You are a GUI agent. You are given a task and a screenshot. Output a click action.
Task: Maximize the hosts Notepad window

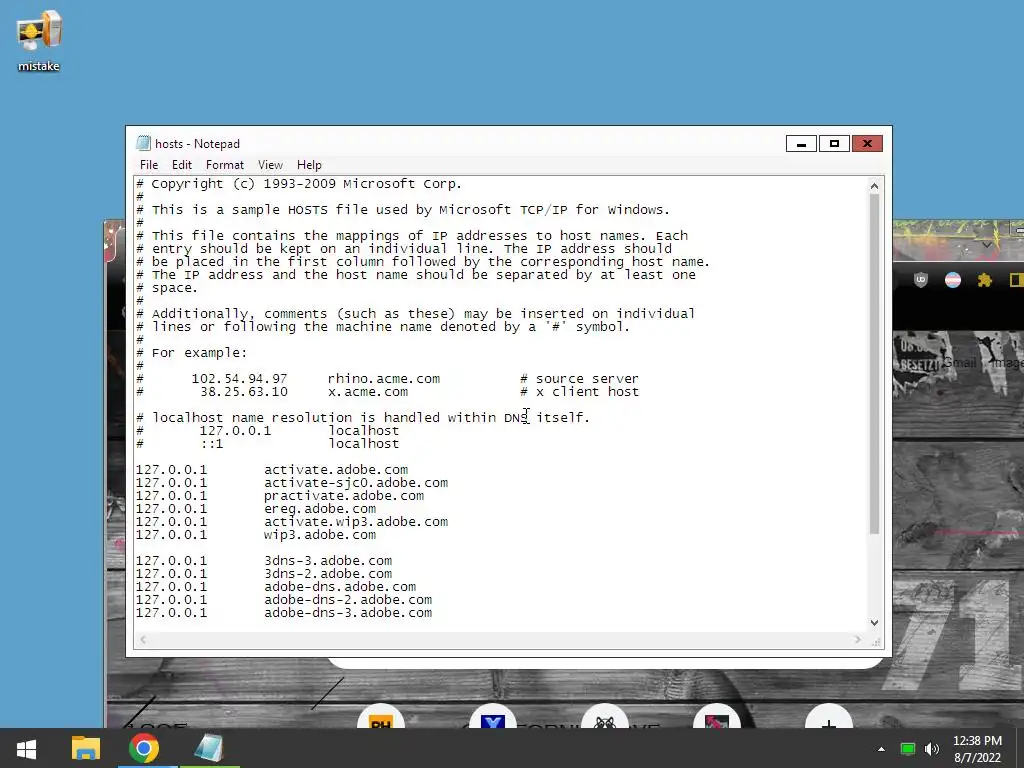pos(834,144)
